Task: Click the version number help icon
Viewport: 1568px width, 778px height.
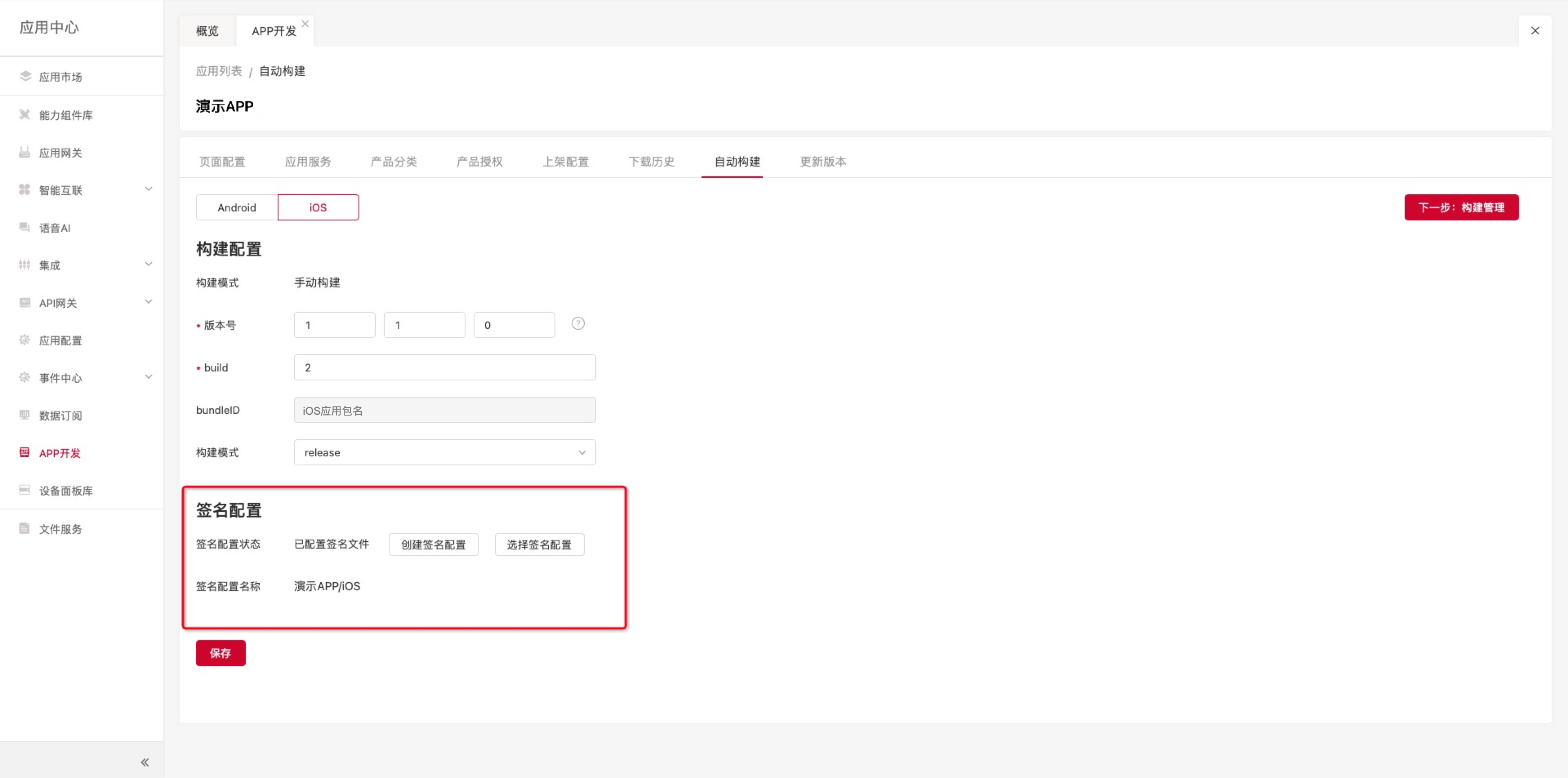Action: point(578,324)
